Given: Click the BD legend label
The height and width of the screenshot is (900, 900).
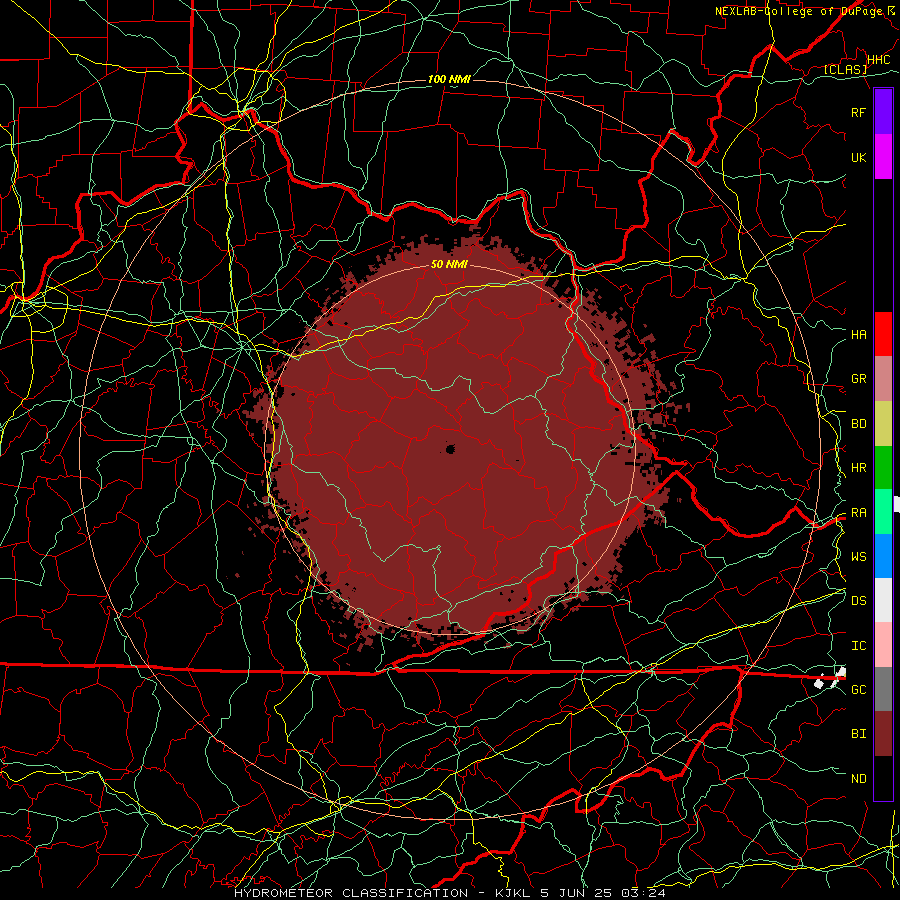Looking at the screenshot, I should coord(859,424).
